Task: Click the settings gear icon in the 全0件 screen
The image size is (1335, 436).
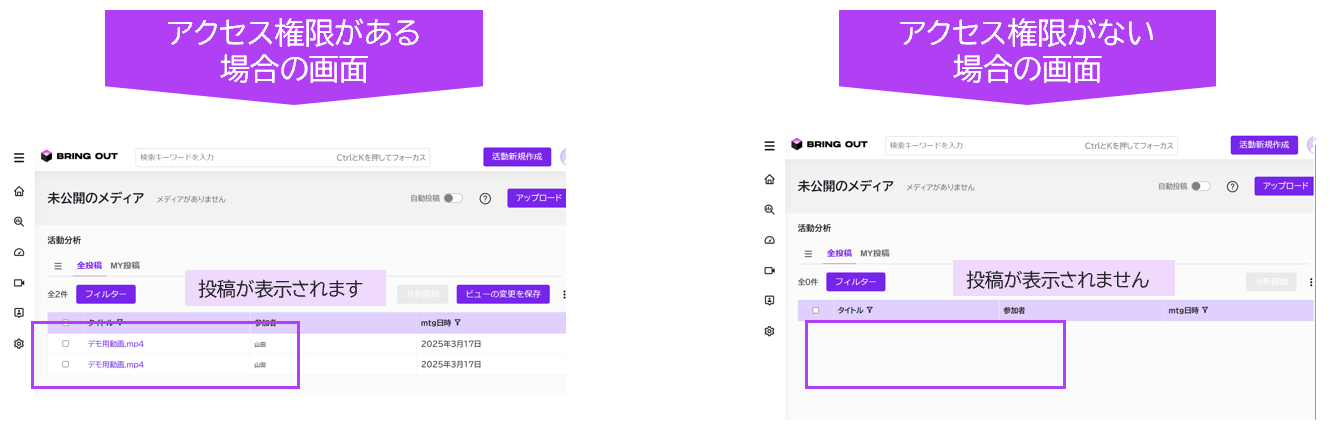Action: point(769,331)
